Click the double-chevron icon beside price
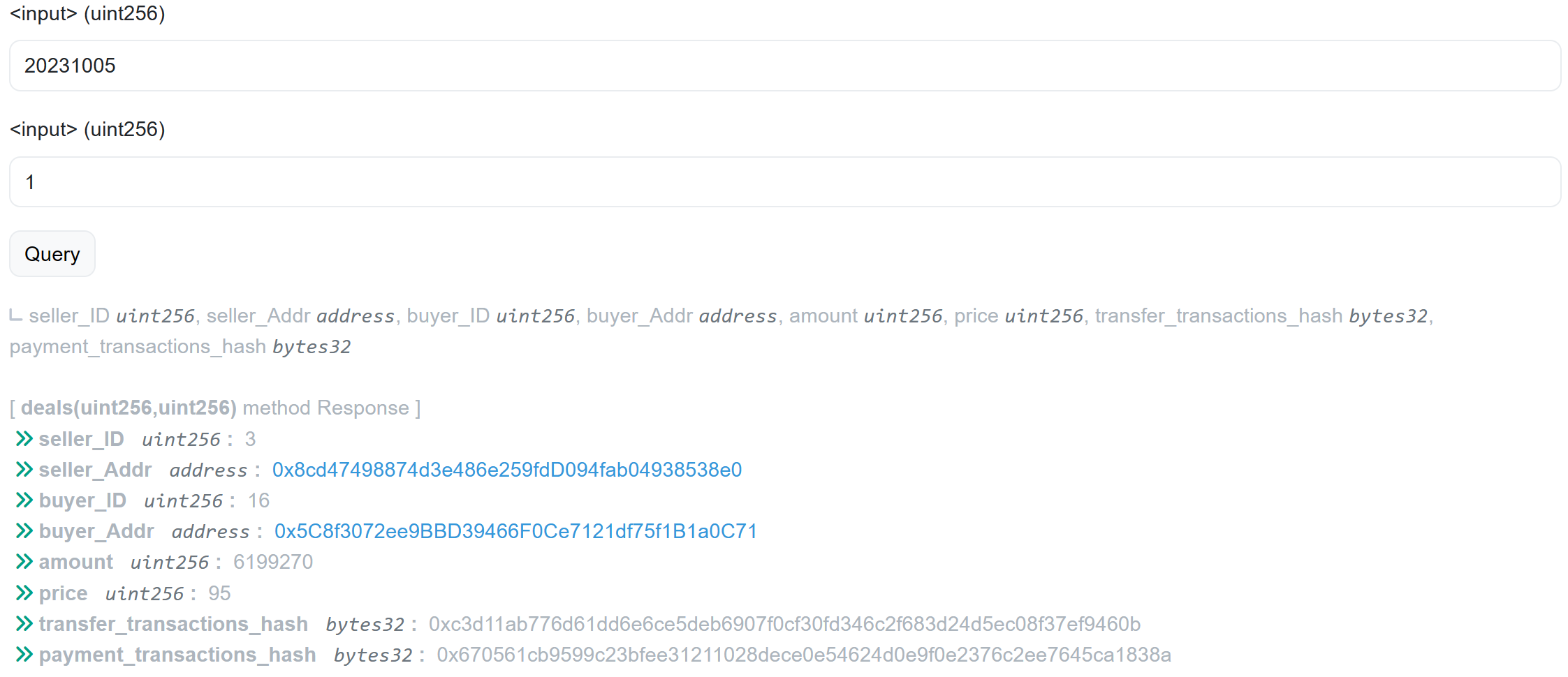The height and width of the screenshot is (677, 1568). pos(24,593)
